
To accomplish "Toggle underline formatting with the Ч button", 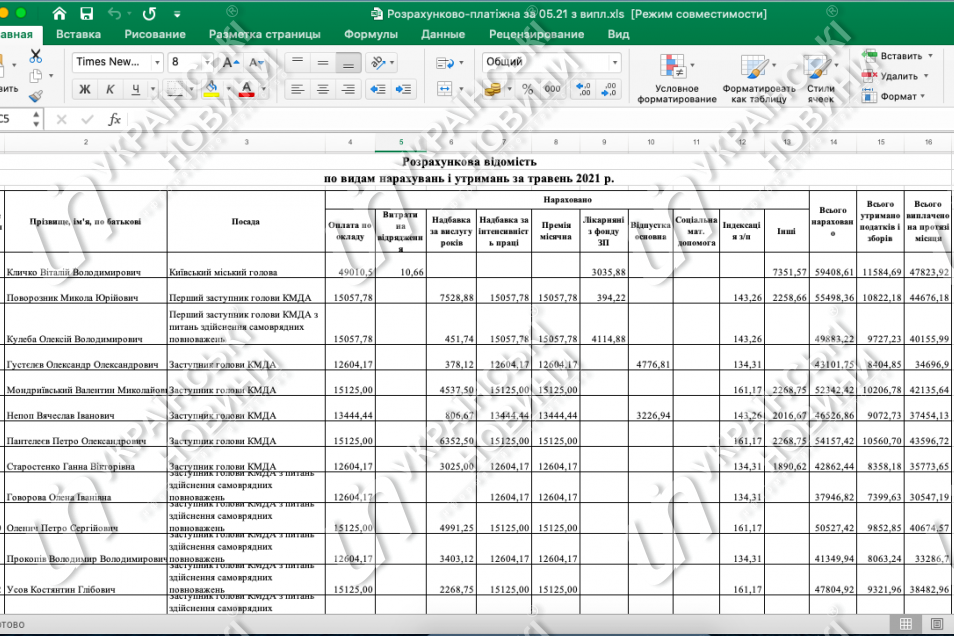I will click(x=135, y=89).
